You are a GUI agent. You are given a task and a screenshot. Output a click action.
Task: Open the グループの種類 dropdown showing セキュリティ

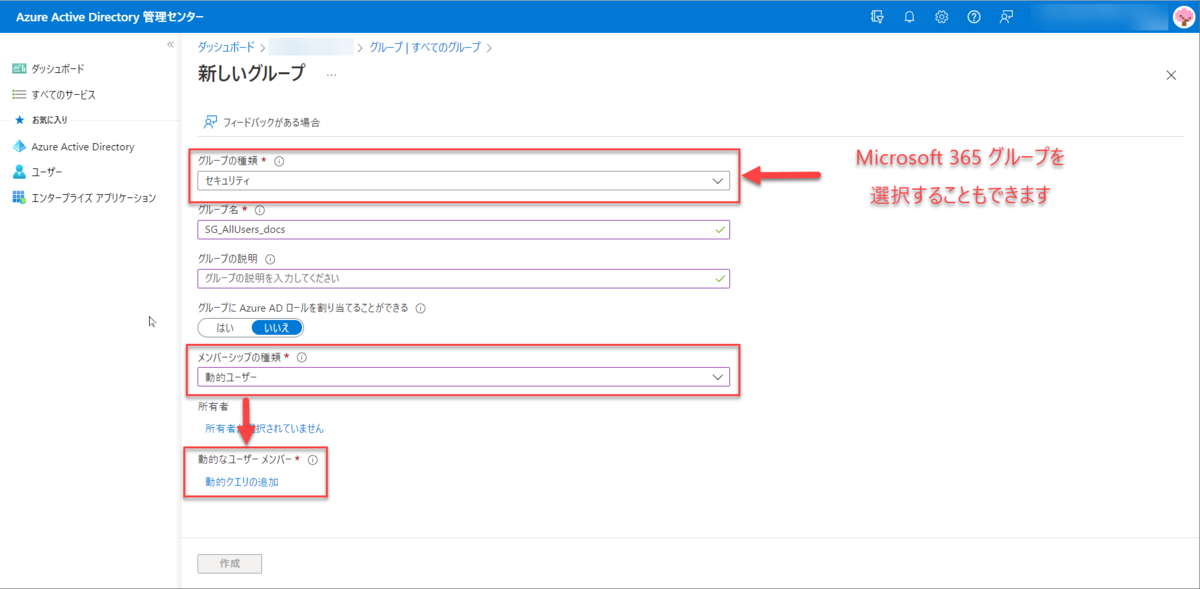(464, 181)
